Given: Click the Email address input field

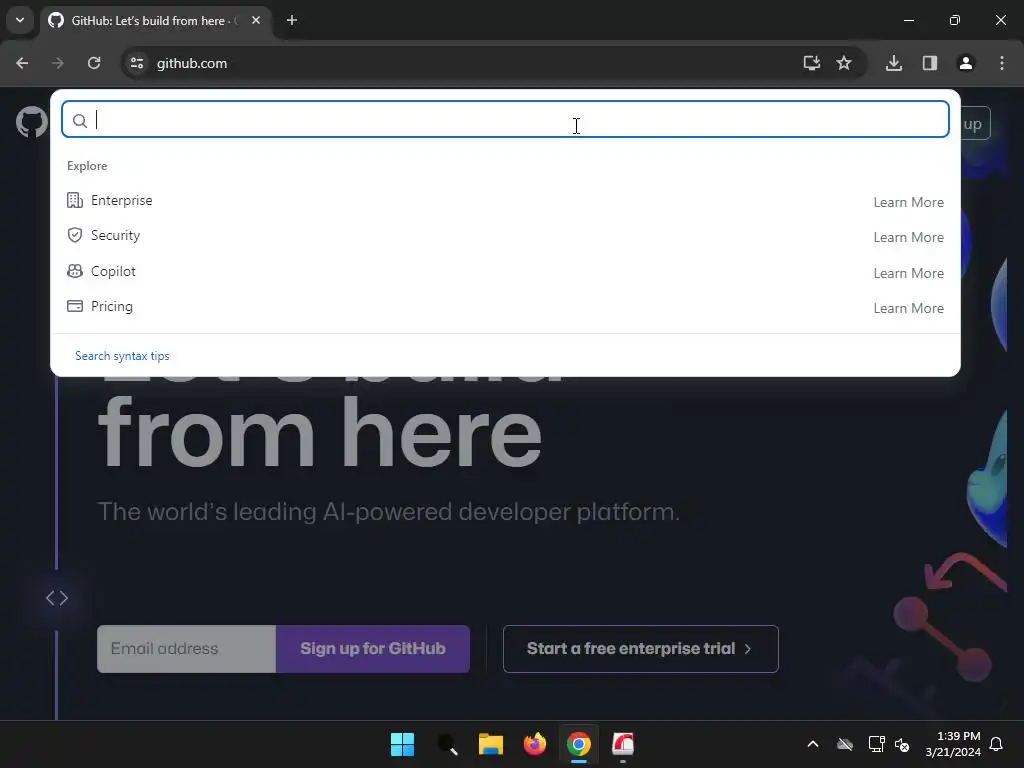Looking at the screenshot, I should 186,649.
